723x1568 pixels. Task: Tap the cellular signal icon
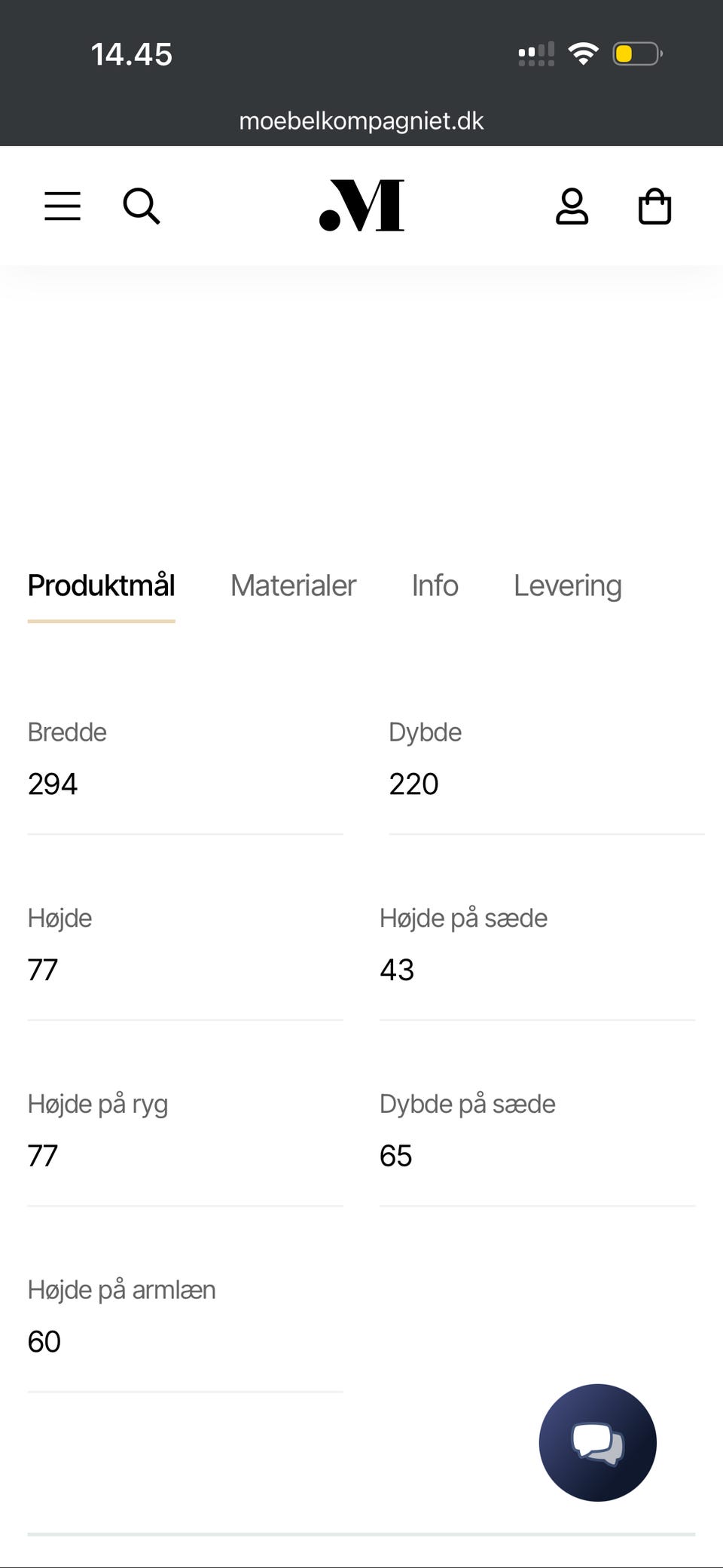[x=536, y=53]
